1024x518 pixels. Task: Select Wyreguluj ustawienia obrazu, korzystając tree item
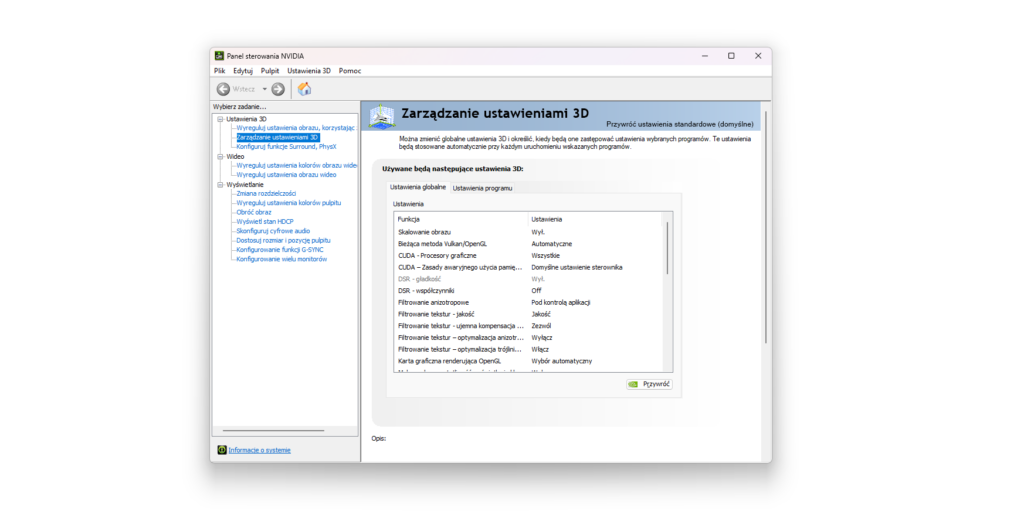click(295, 128)
